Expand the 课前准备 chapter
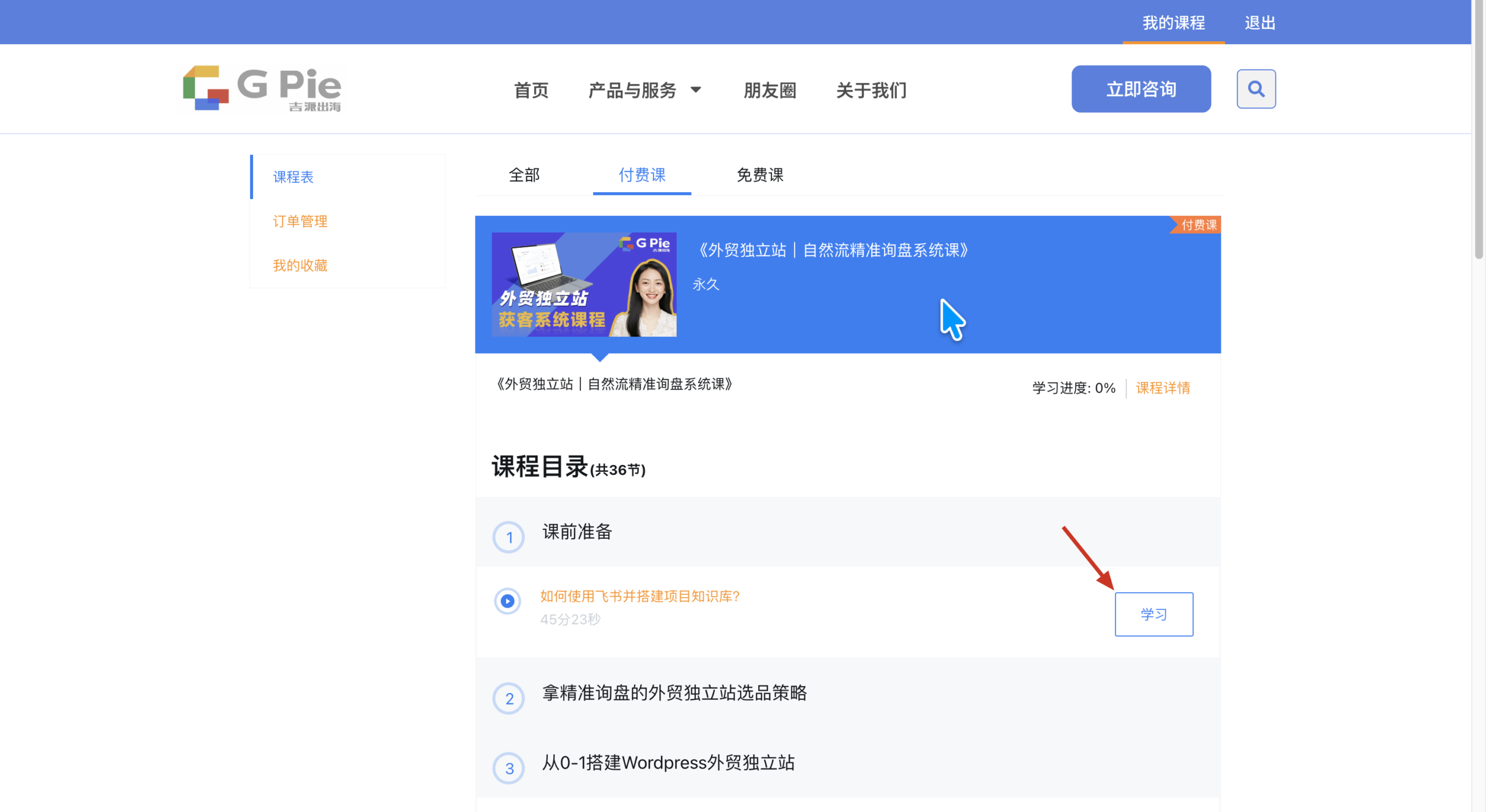The image size is (1486, 812). point(577,532)
